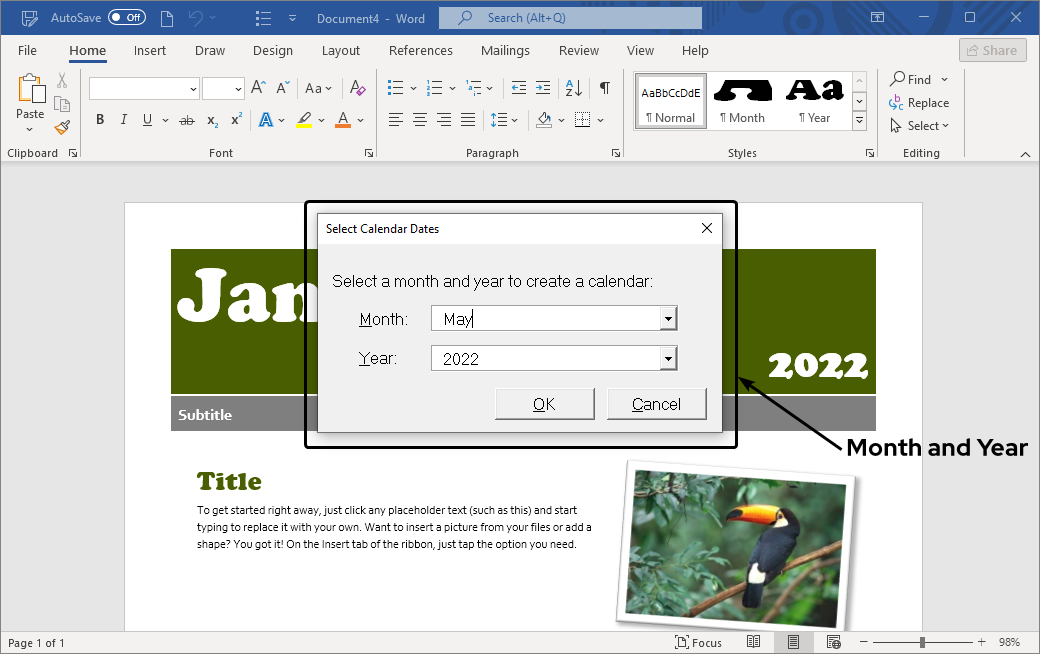Open the Month dropdown in dialog
The width and height of the screenshot is (1040, 654).
point(668,319)
